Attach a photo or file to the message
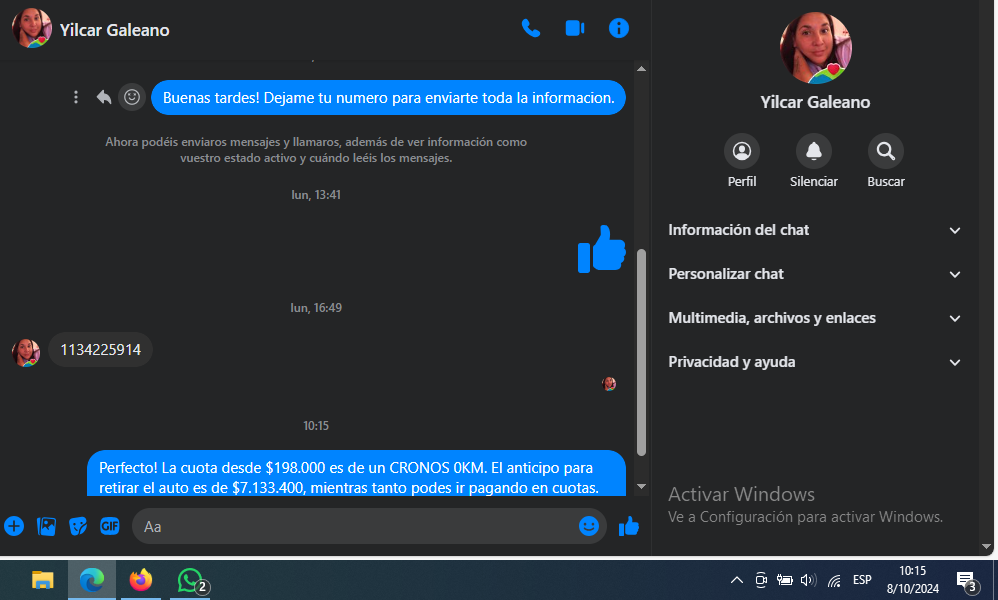 46,527
